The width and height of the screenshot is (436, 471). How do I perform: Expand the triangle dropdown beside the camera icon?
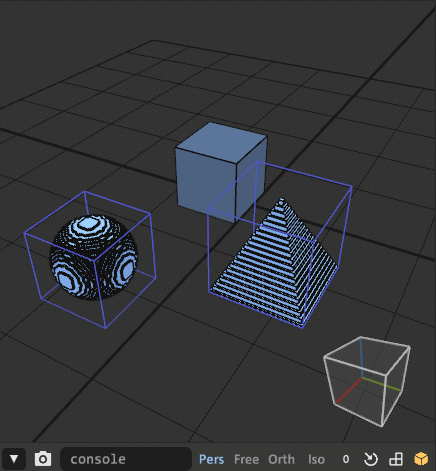[14, 459]
